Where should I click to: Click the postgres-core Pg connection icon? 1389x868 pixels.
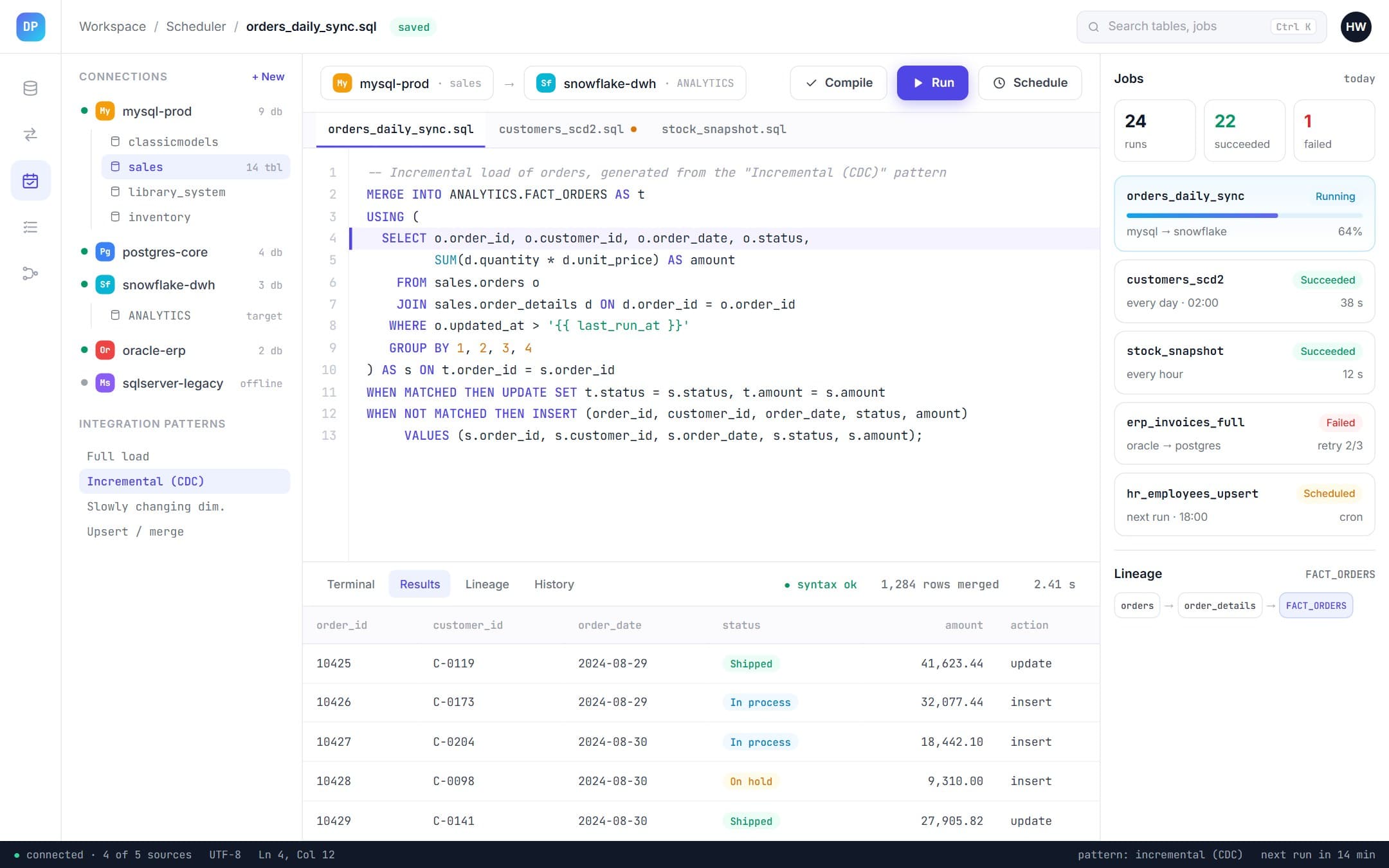(105, 252)
